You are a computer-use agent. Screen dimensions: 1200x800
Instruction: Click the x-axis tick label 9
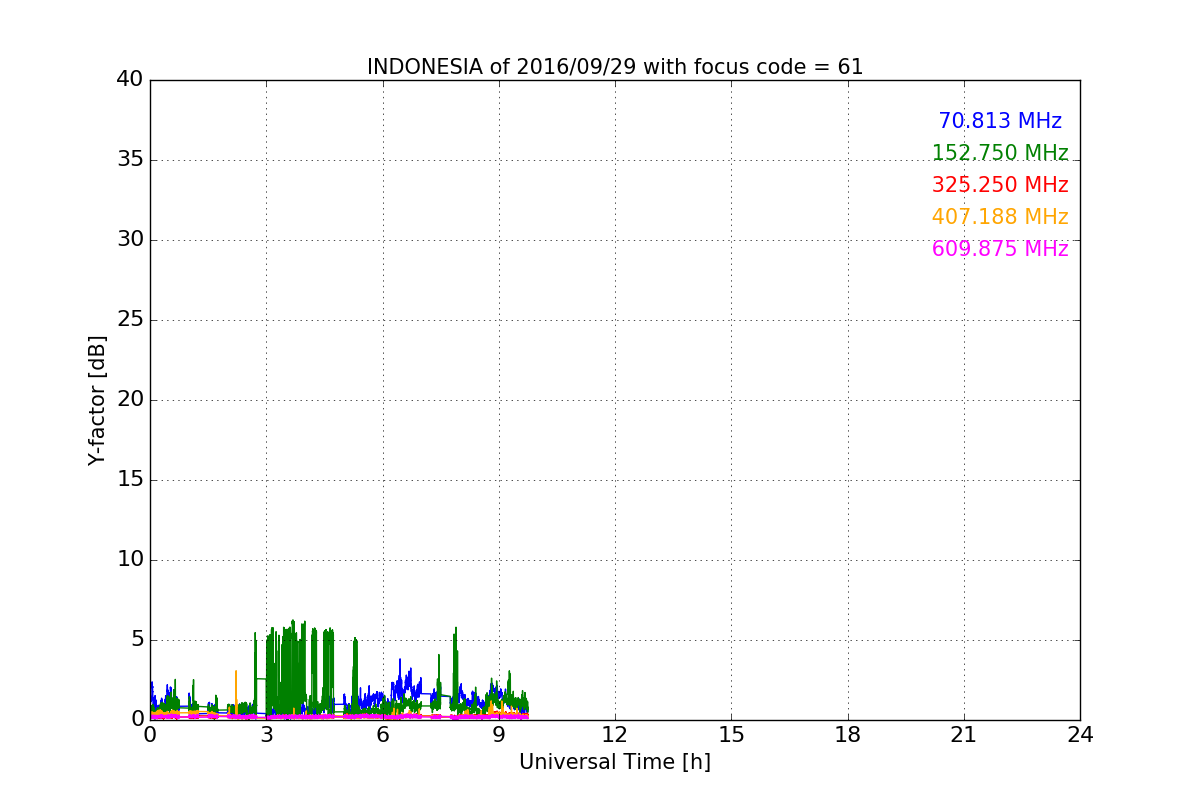click(x=499, y=735)
